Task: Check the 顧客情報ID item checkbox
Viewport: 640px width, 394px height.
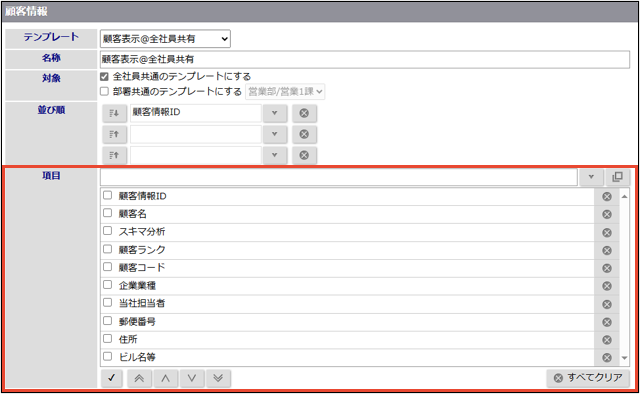Action: (107, 195)
